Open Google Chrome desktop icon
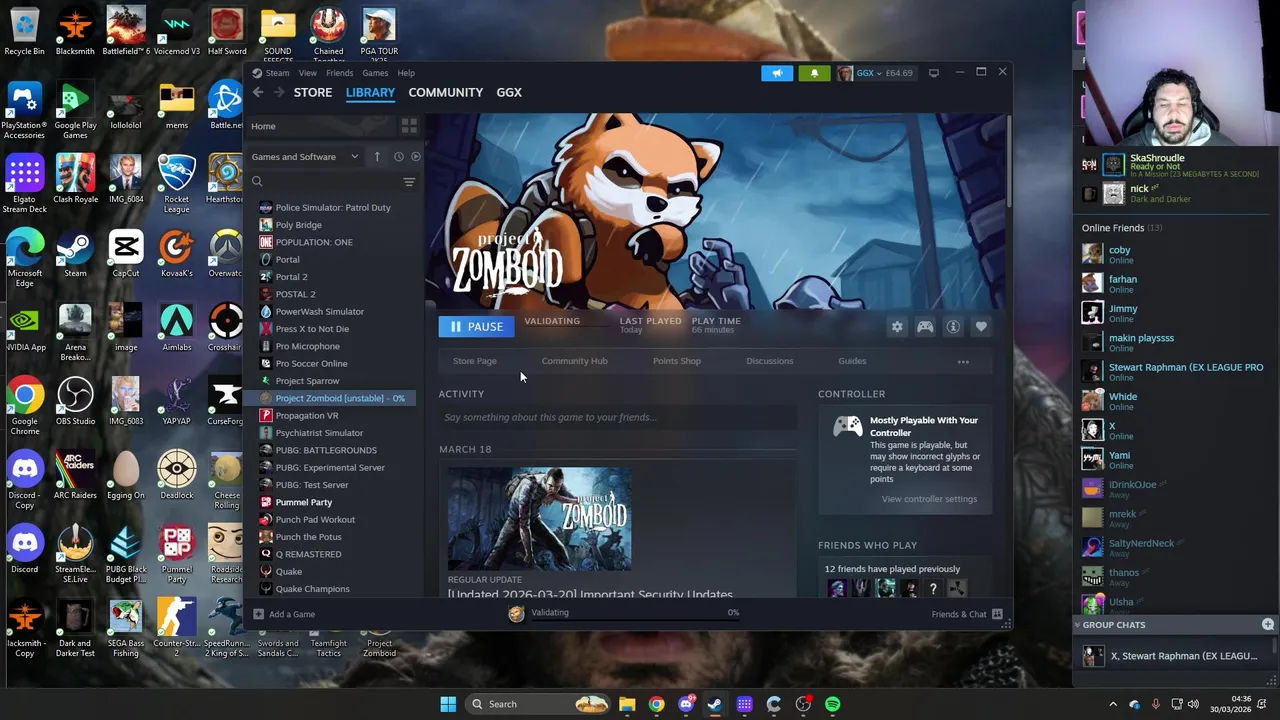This screenshot has width=1280, height=720. point(24,405)
